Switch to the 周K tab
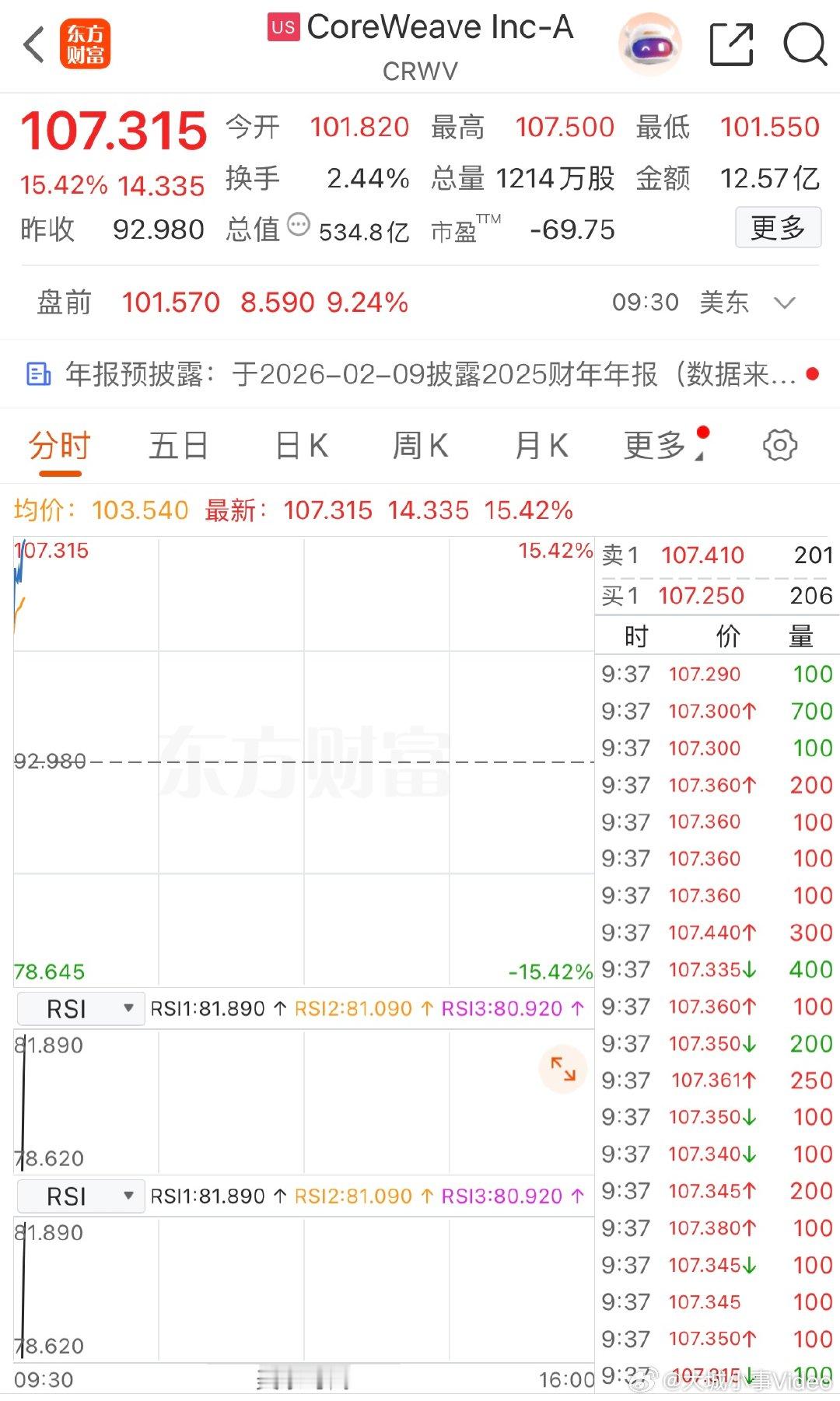840x1401 pixels. pos(420,447)
